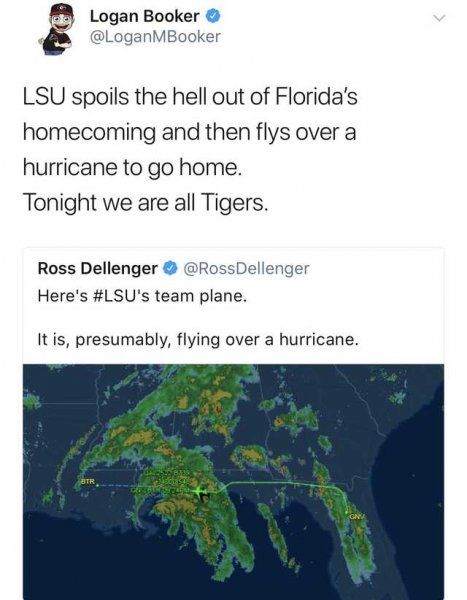The width and height of the screenshot is (467, 600).
Task: Open the radar flight map image
Action: point(234,482)
